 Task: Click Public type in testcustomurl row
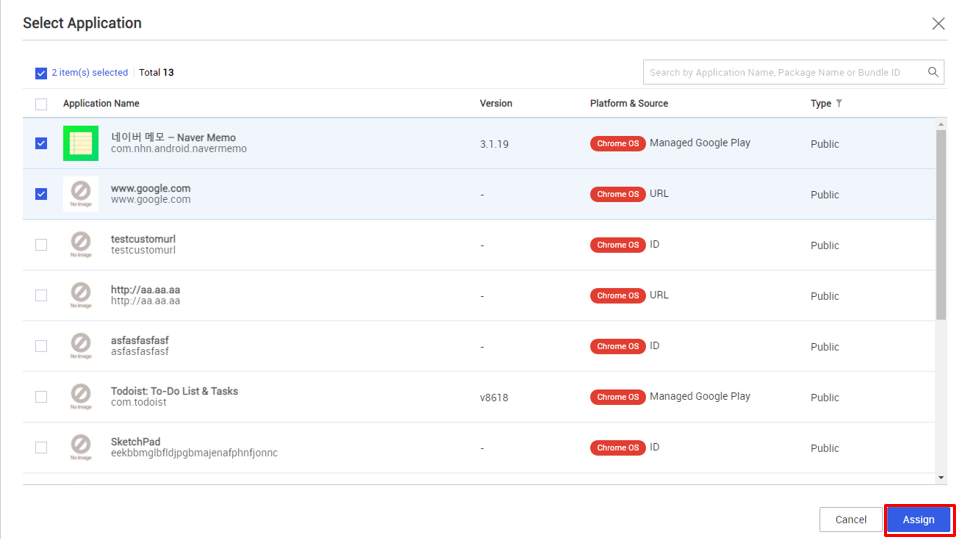tap(824, 245)
